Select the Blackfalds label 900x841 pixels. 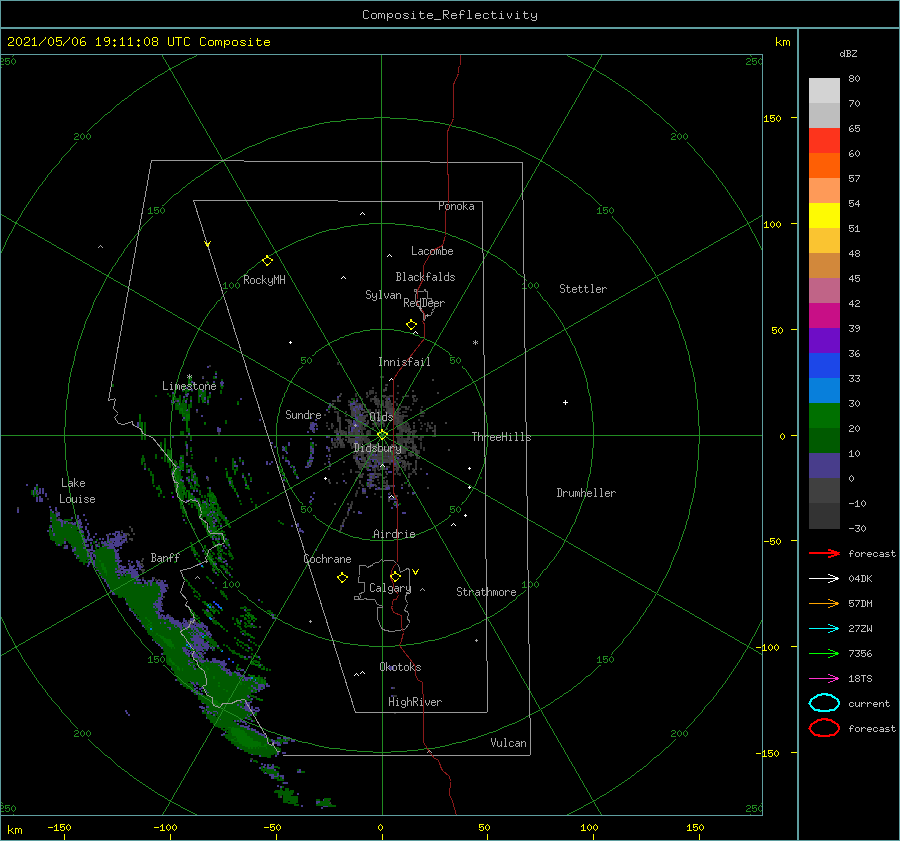tap(425, 277)
